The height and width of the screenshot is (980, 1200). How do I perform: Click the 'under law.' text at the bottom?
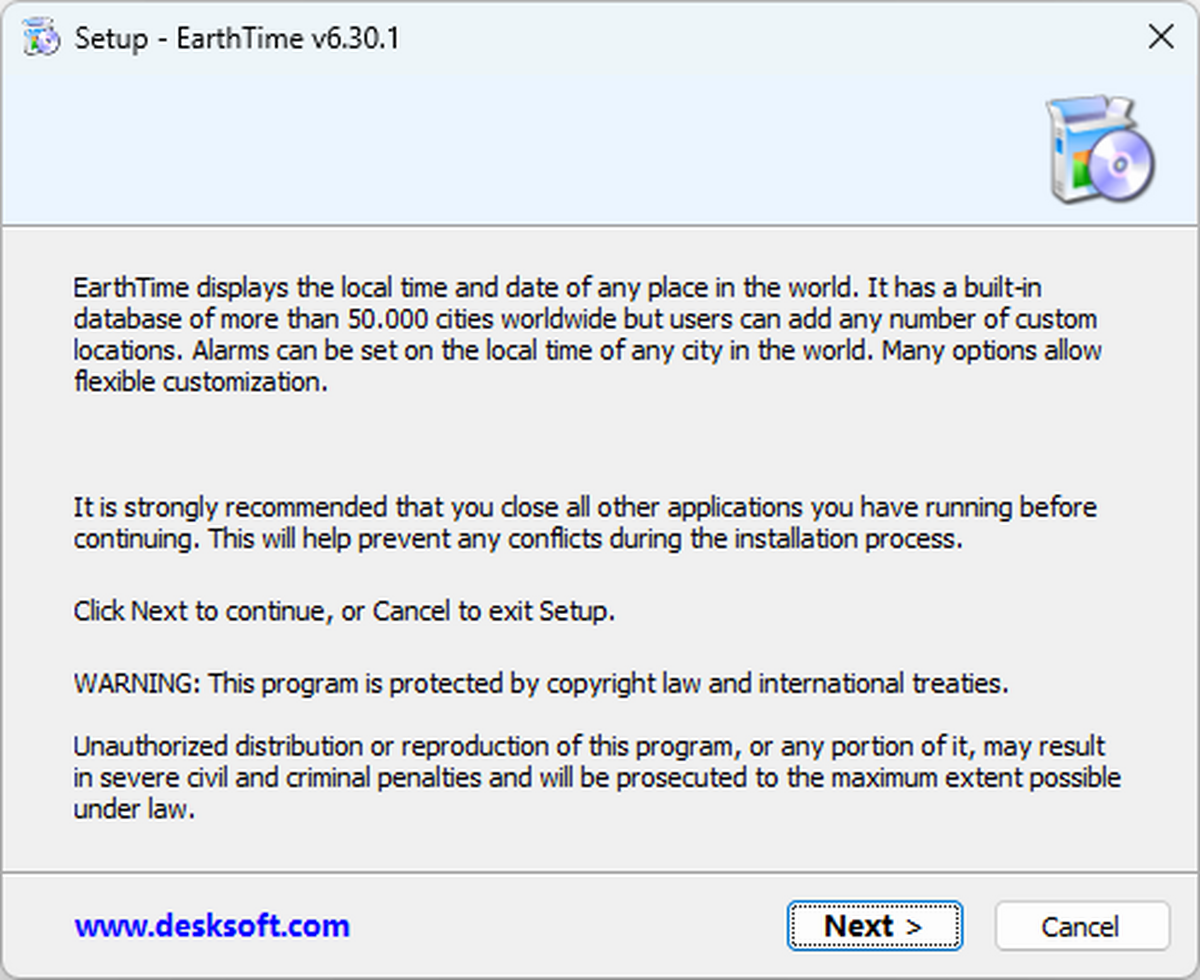133,809
